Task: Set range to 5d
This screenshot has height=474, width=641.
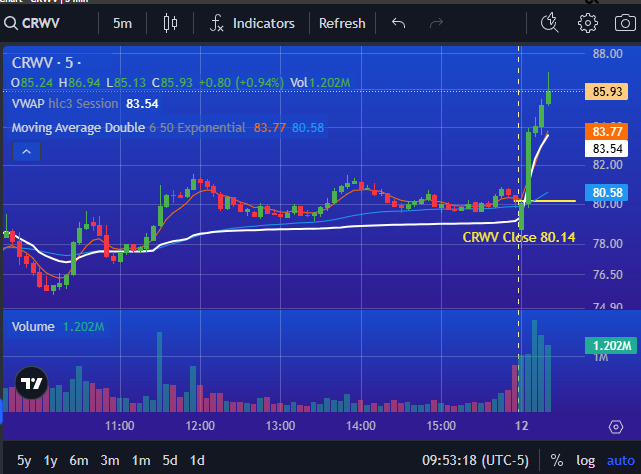Action: coord(170,461)
